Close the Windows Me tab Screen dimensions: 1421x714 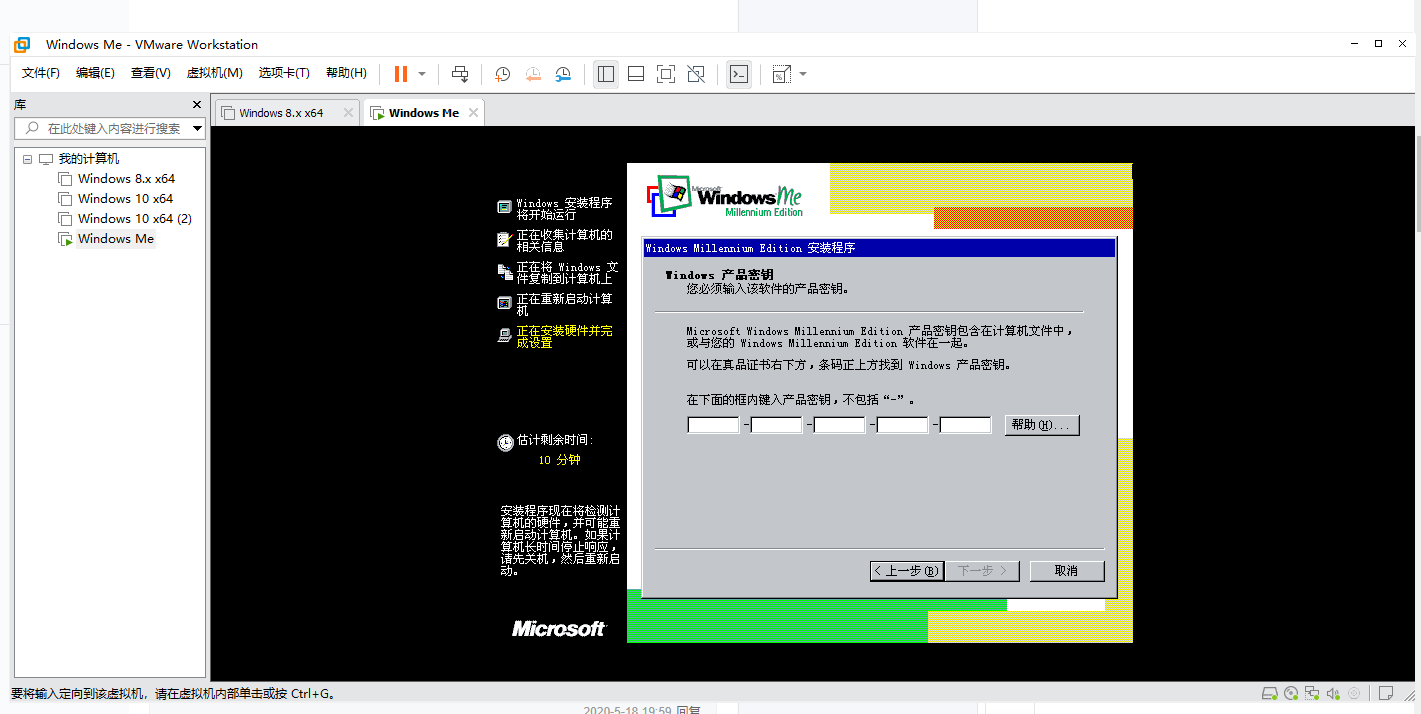(473, 113)
